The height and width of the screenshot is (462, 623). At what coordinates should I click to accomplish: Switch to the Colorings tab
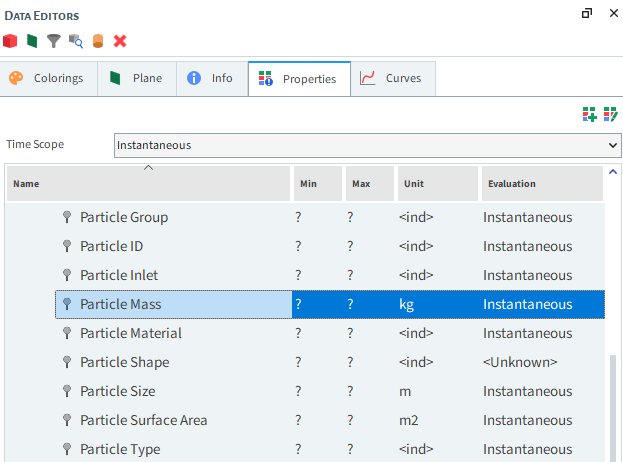pyautogui.click(x=48, y=78)
